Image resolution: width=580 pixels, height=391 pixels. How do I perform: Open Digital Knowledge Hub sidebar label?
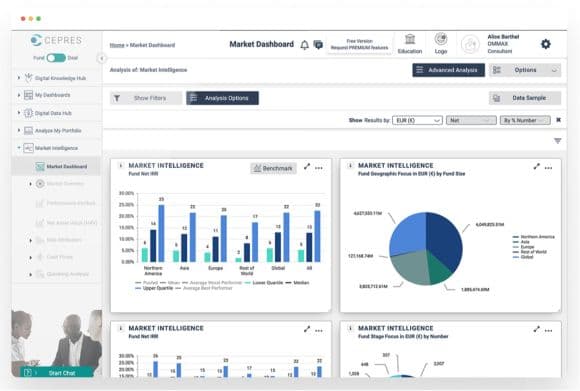[60, 78]
